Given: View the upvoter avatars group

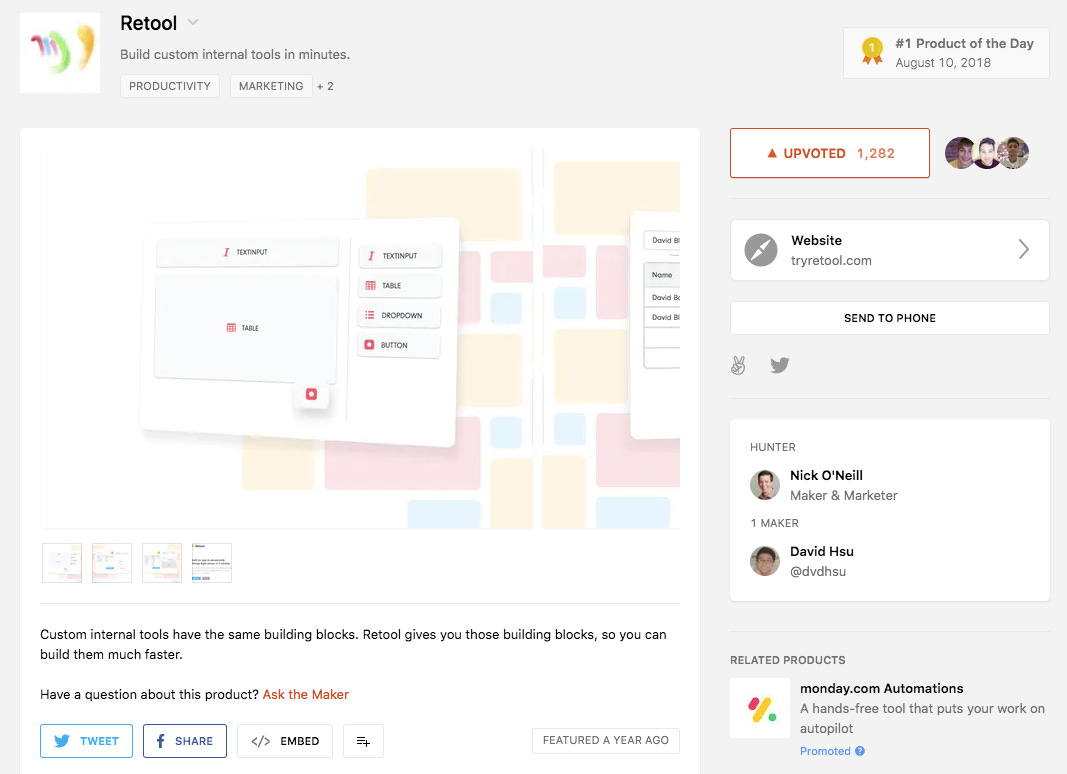Looking at the screenshot, I should (986, 153).
